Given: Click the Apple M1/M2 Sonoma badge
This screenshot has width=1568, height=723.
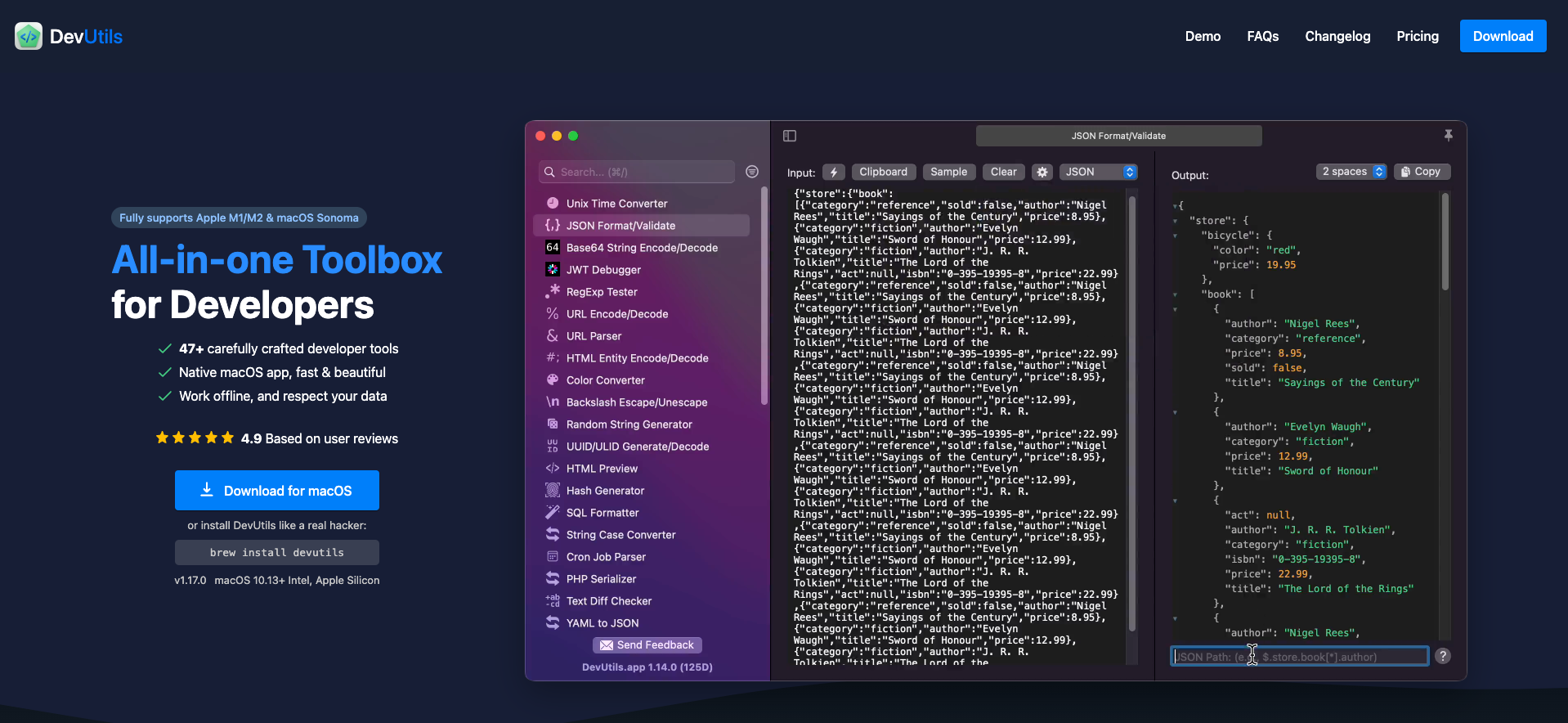Looking at the screenshot, I should point(239,218).
